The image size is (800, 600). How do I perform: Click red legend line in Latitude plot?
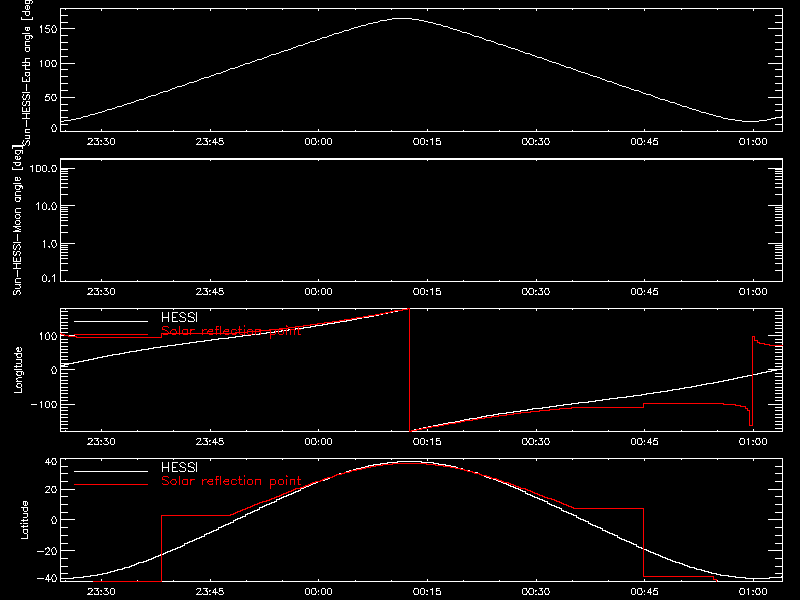pyautogui.click(x=111, y=485)
